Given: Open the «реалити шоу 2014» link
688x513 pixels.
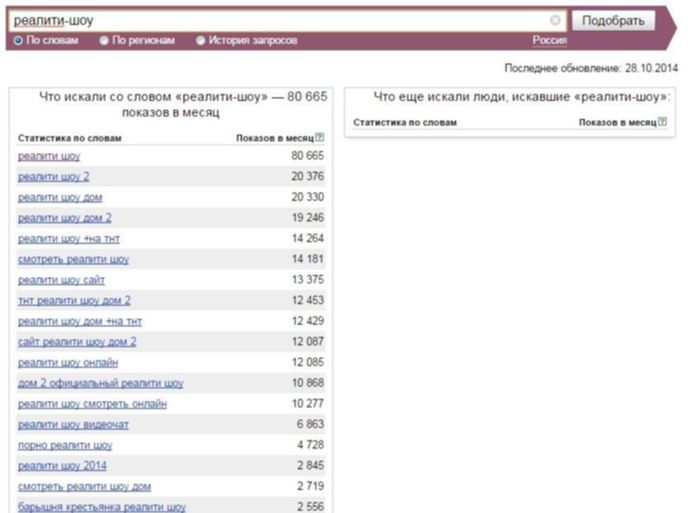Looking at the screenshot, I should 62,465.
